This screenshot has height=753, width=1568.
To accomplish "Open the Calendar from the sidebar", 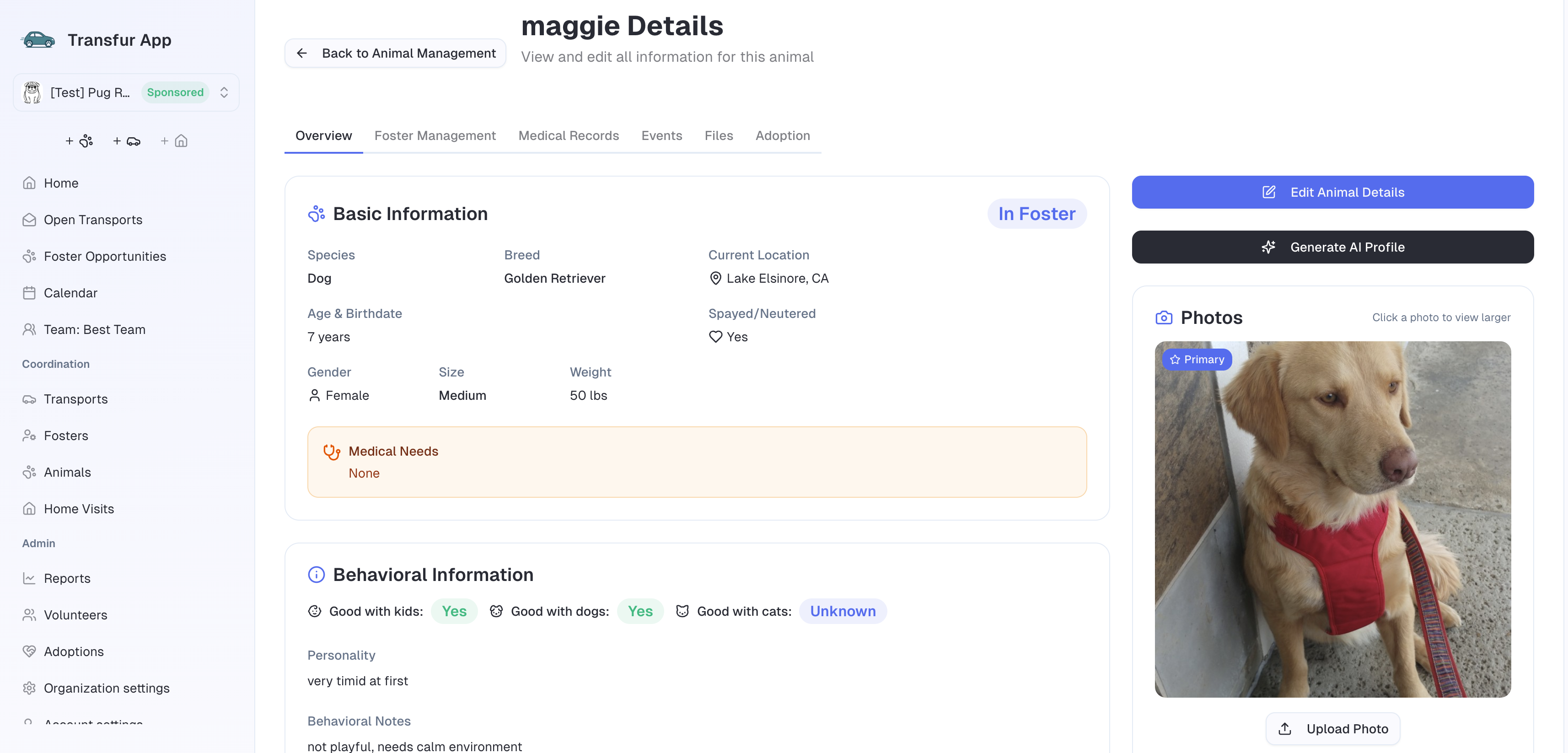I will (70, 293).
